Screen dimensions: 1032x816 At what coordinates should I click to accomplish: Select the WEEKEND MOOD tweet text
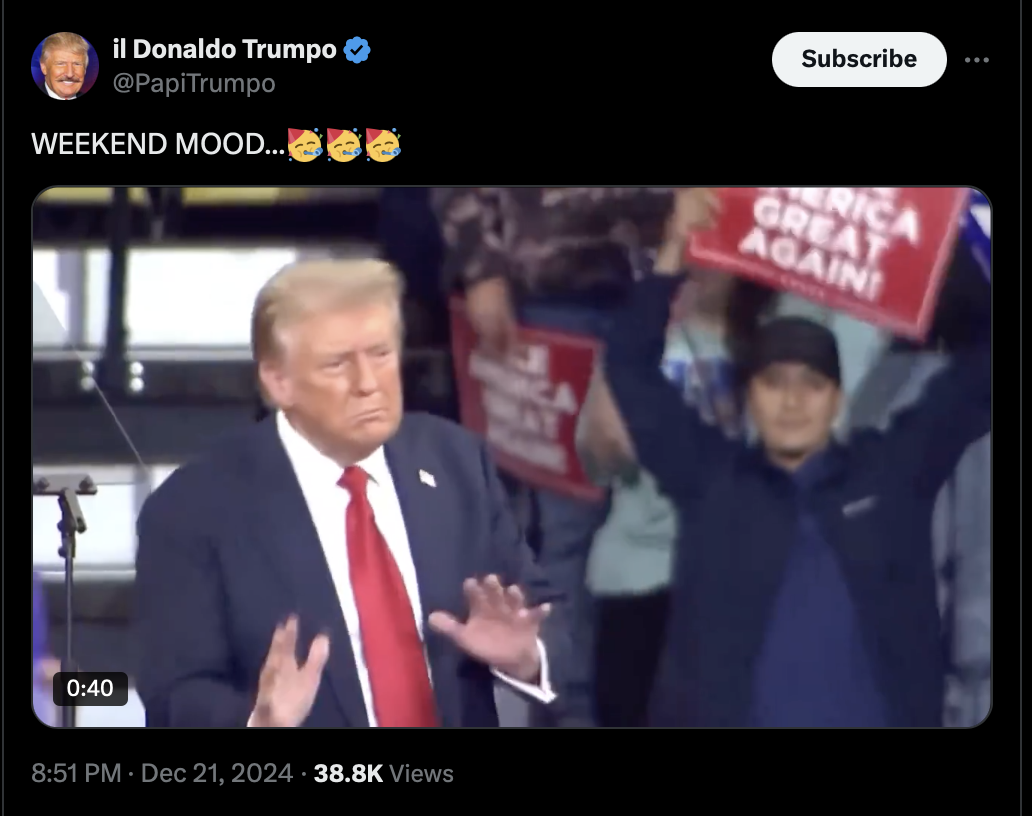pos(158,144)
